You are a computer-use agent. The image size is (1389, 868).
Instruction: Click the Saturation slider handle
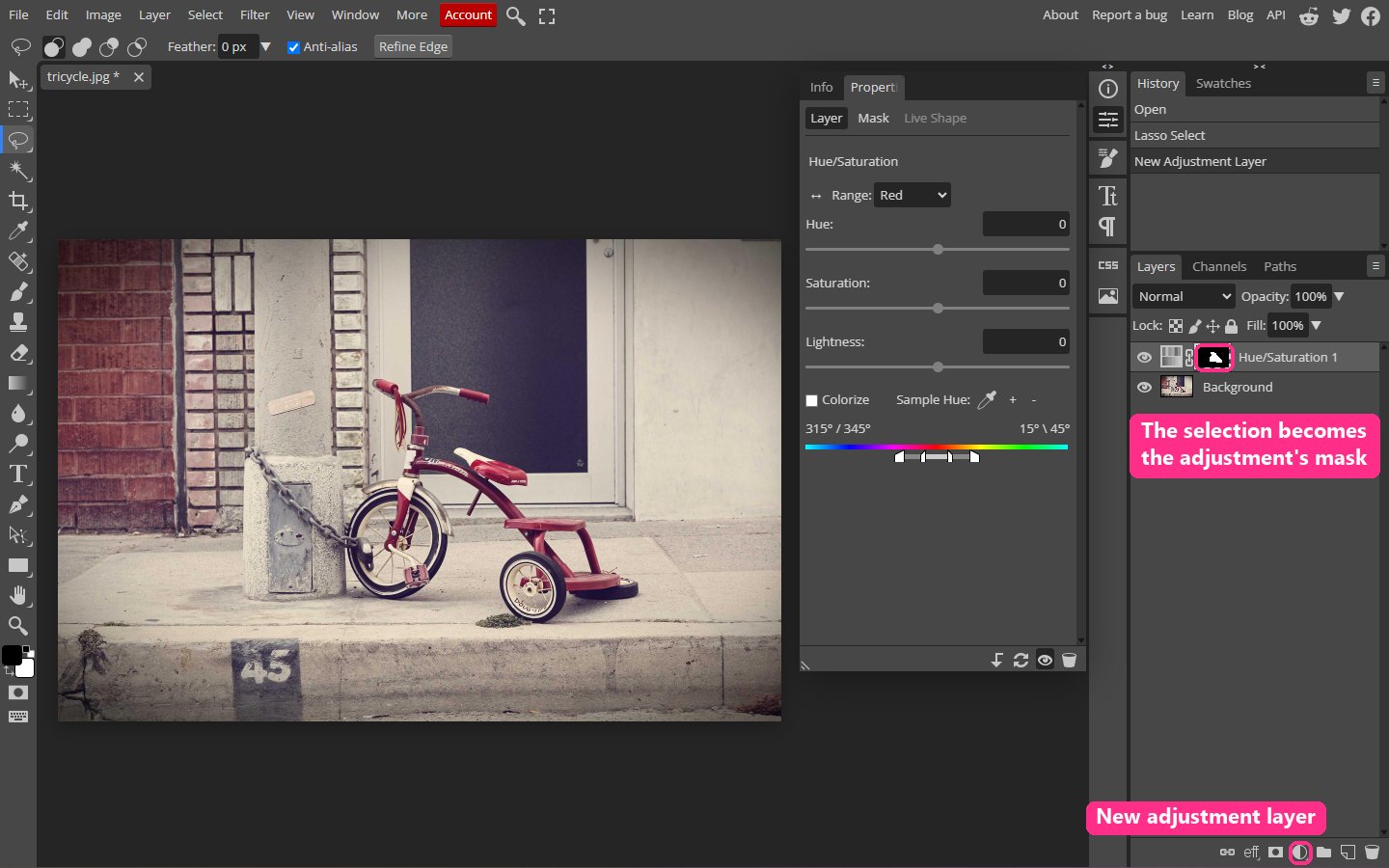click(938, 309)
